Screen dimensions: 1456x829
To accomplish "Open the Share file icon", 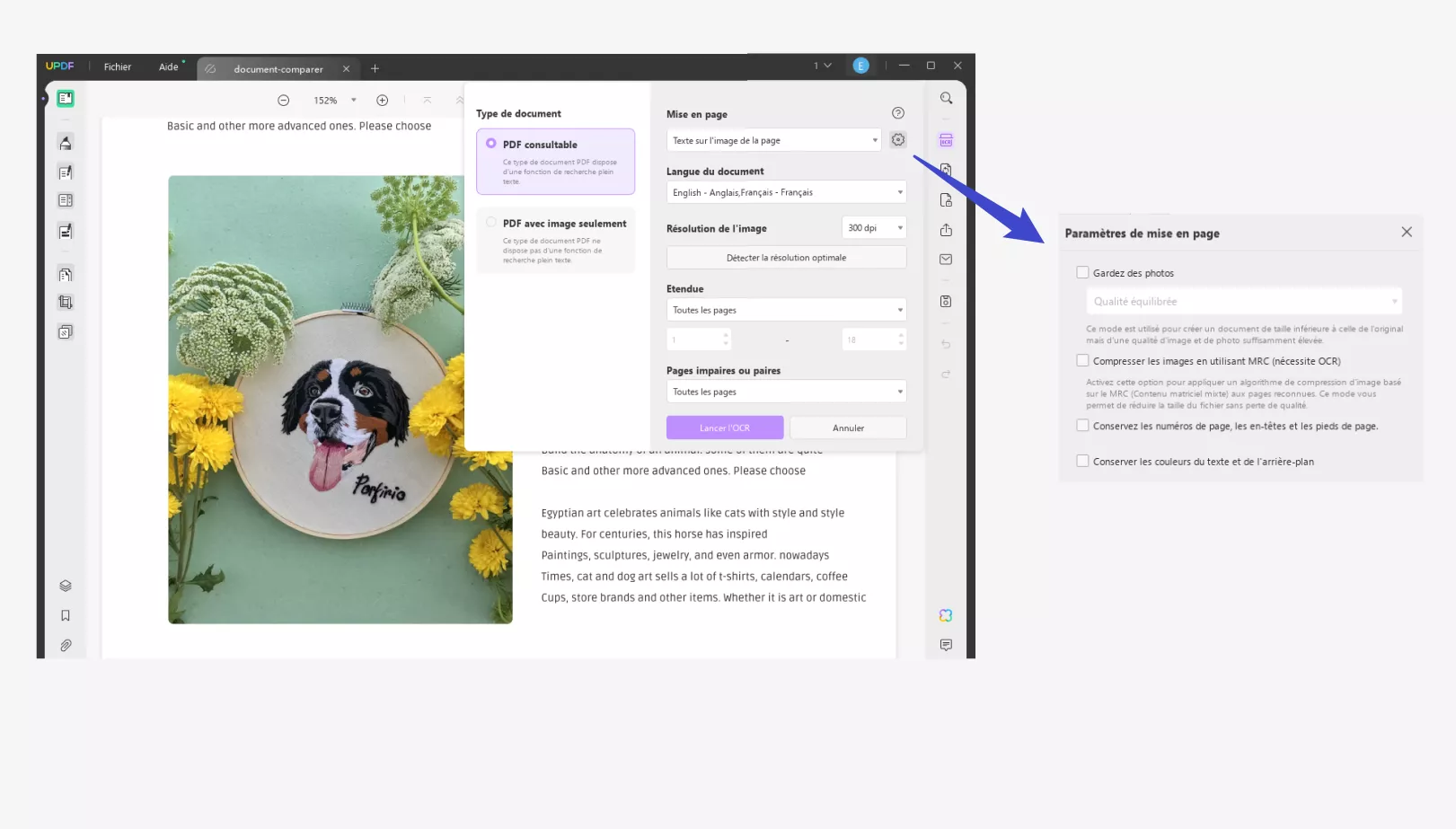I will click(947, 230).
